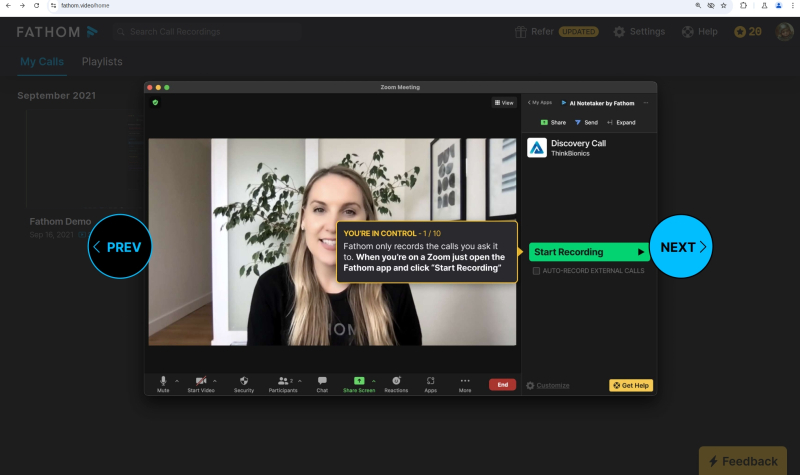Open the Zoom Participants panel

283,384
